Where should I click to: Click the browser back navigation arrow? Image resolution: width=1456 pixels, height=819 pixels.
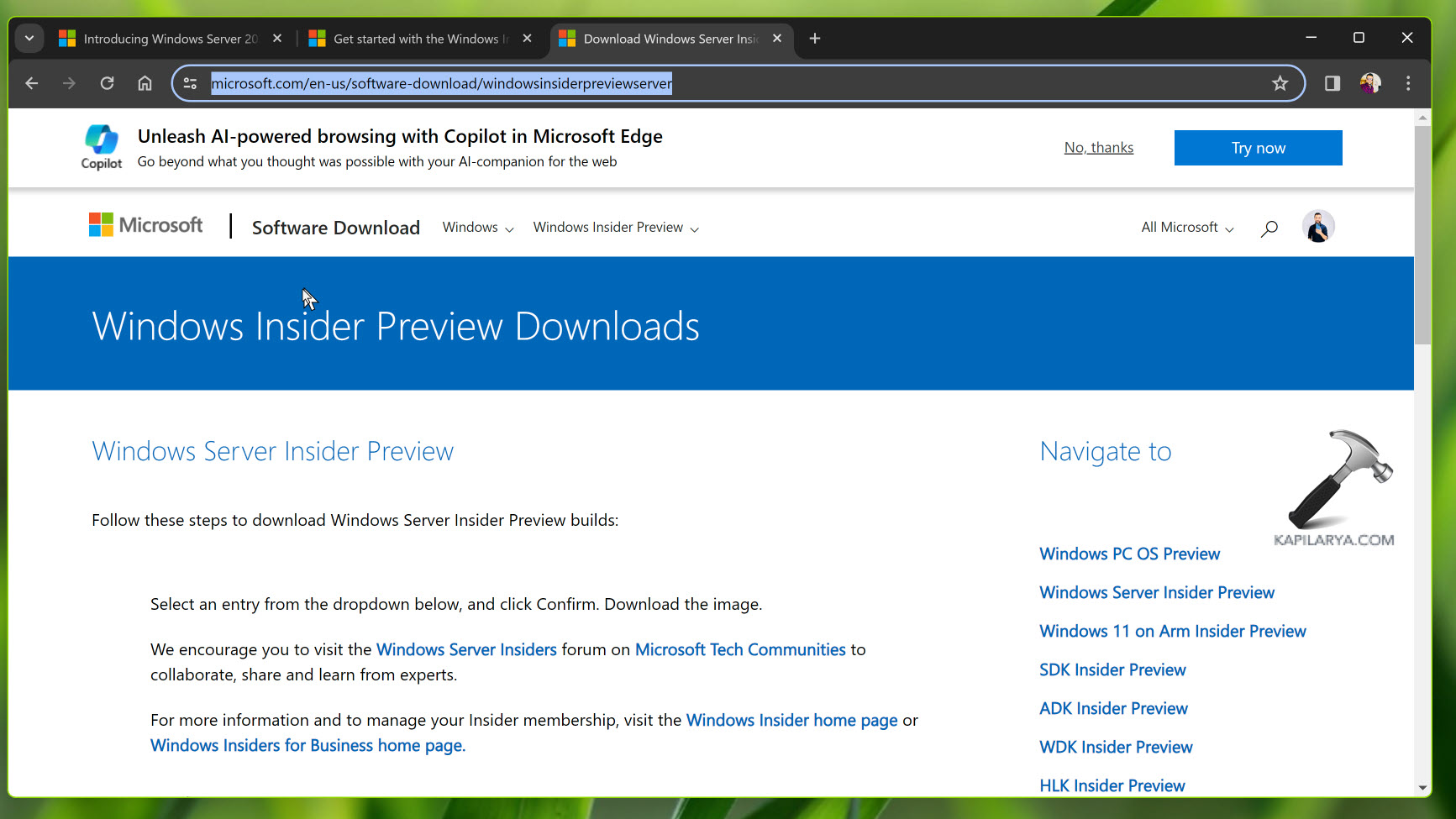pyautogui.click(x=31, y=83)
